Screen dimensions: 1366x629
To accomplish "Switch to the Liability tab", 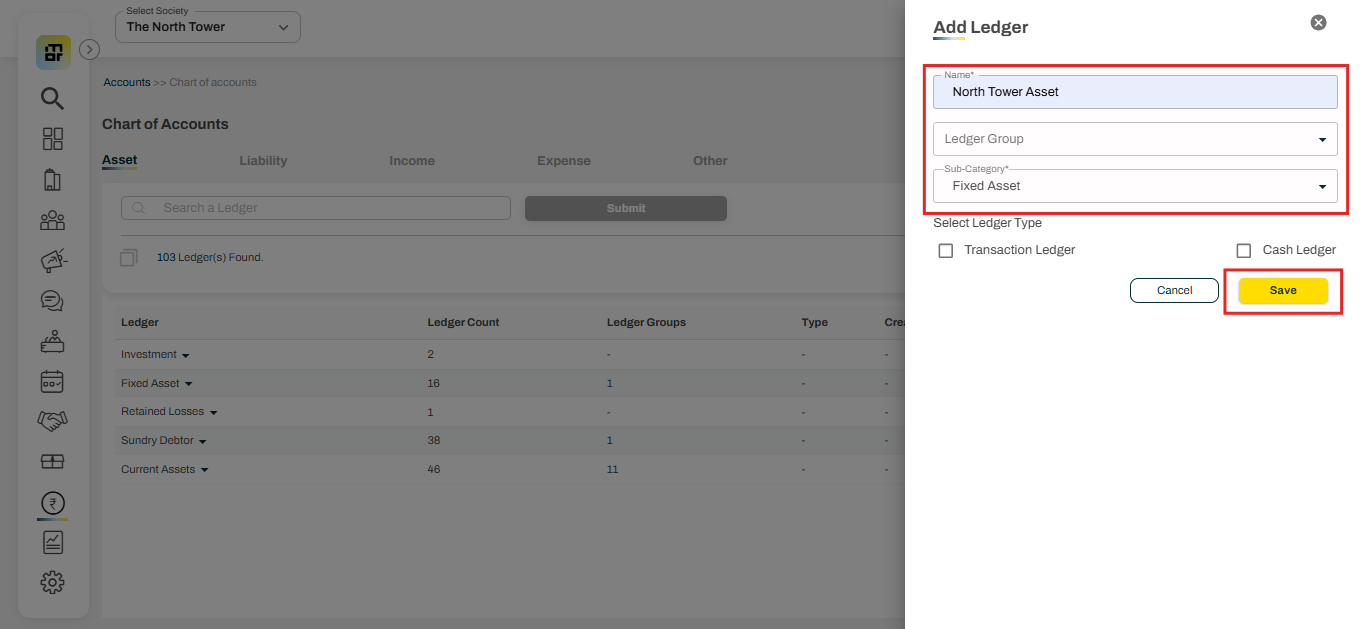I will (x=263, y=161).
